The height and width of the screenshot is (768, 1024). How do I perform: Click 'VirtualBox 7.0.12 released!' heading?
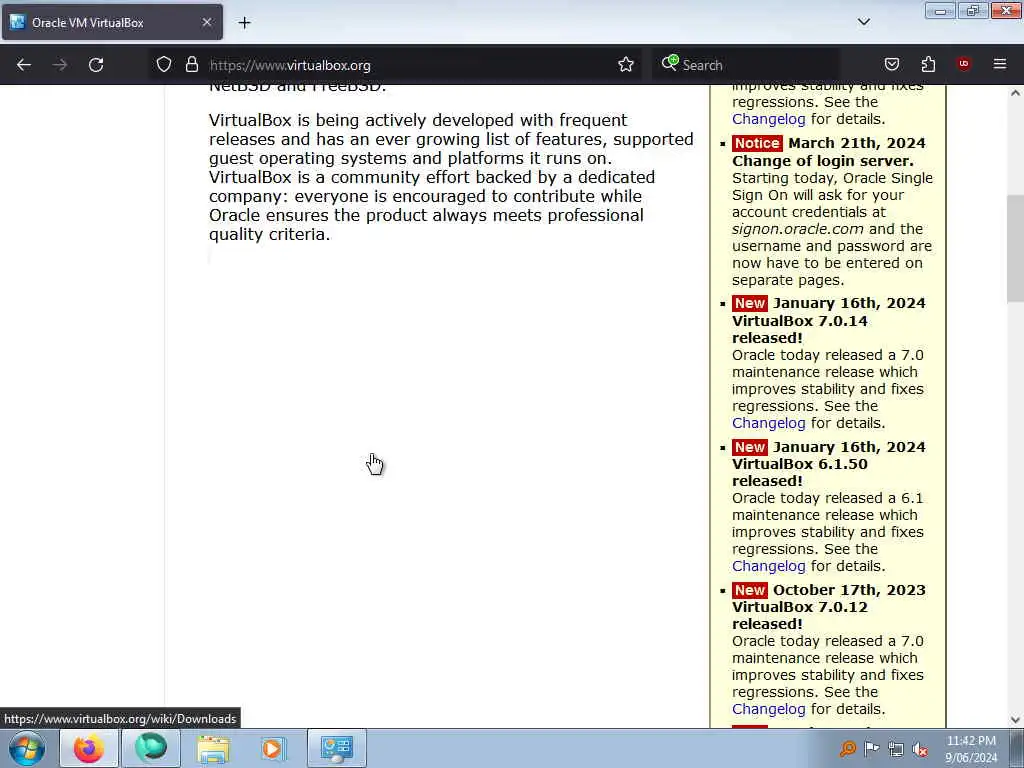799,615
